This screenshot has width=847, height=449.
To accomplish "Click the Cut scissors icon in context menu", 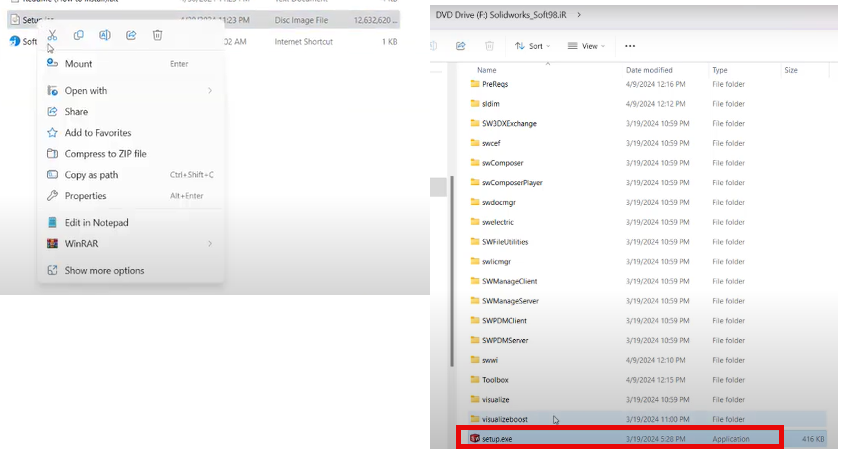I will (x=52, y=35).
